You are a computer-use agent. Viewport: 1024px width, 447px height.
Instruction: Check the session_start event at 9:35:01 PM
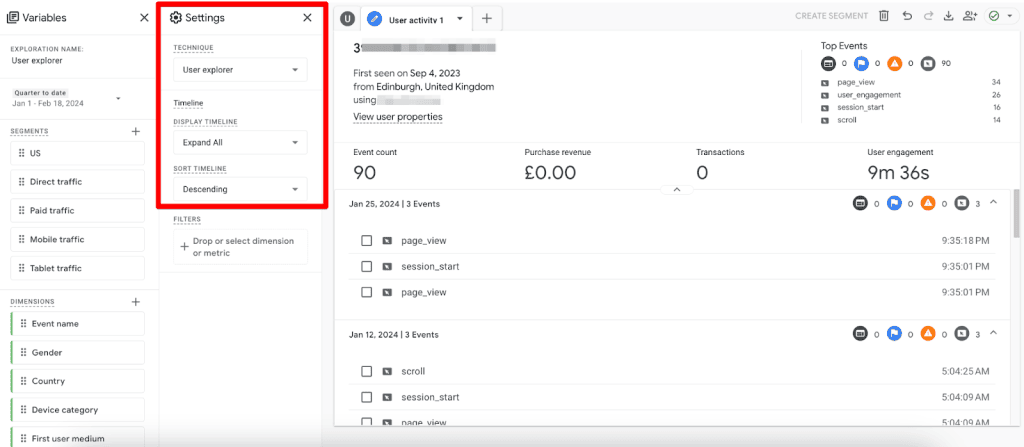pos(366,267)
